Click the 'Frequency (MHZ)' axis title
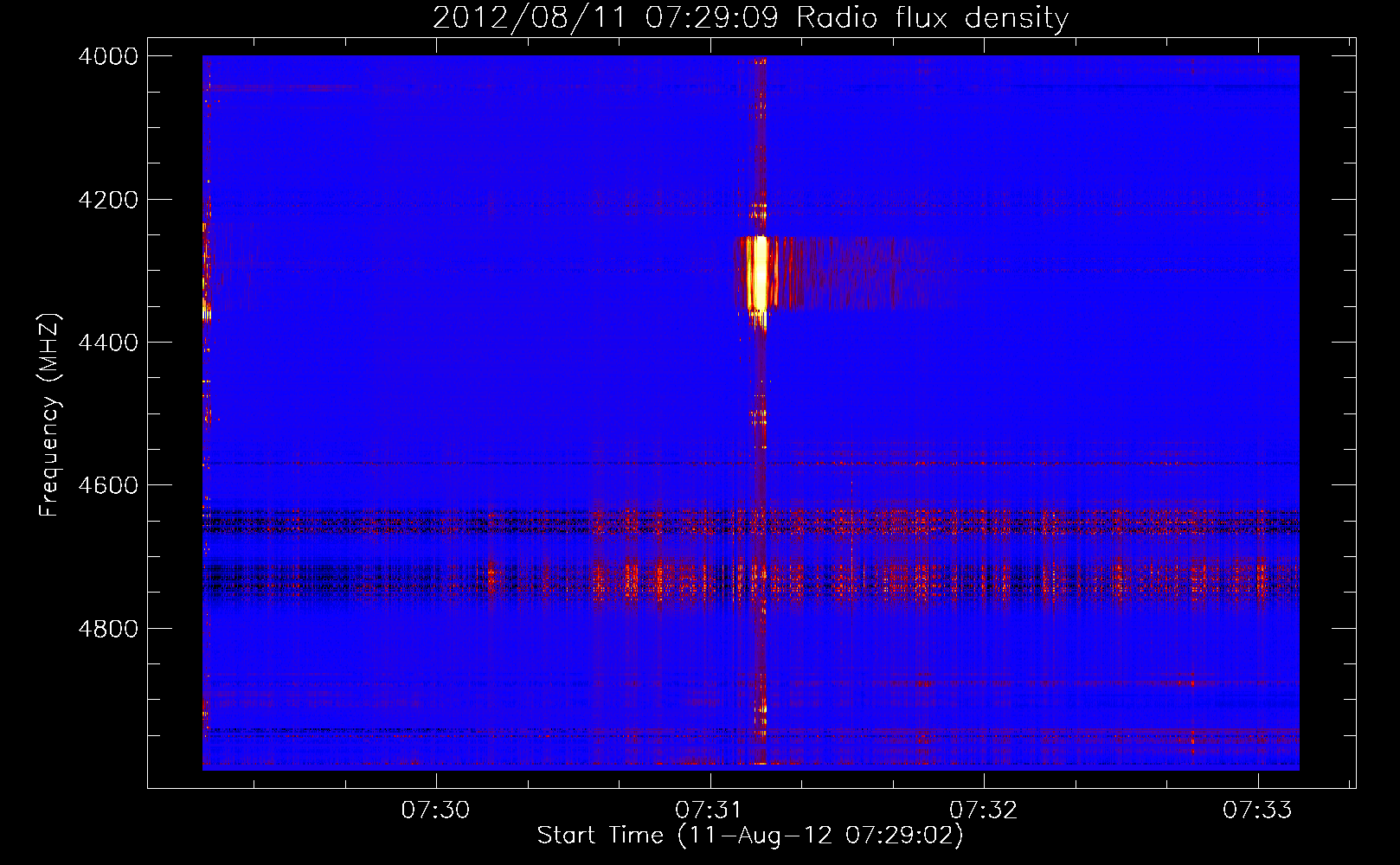This screenshot has height=865, width=1400. (49, 415)
